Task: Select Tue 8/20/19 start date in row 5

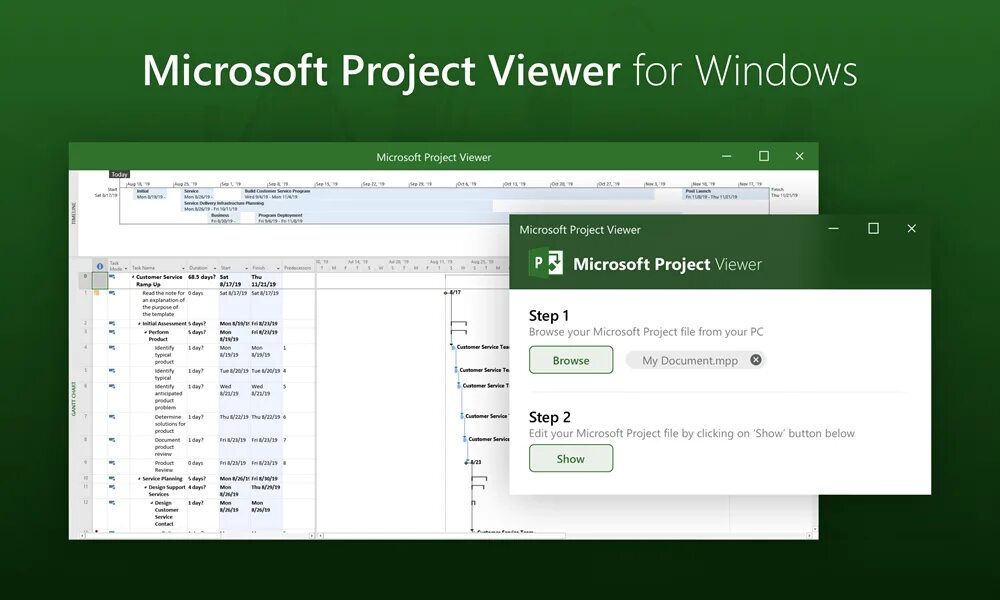Action: pos(234,370)
